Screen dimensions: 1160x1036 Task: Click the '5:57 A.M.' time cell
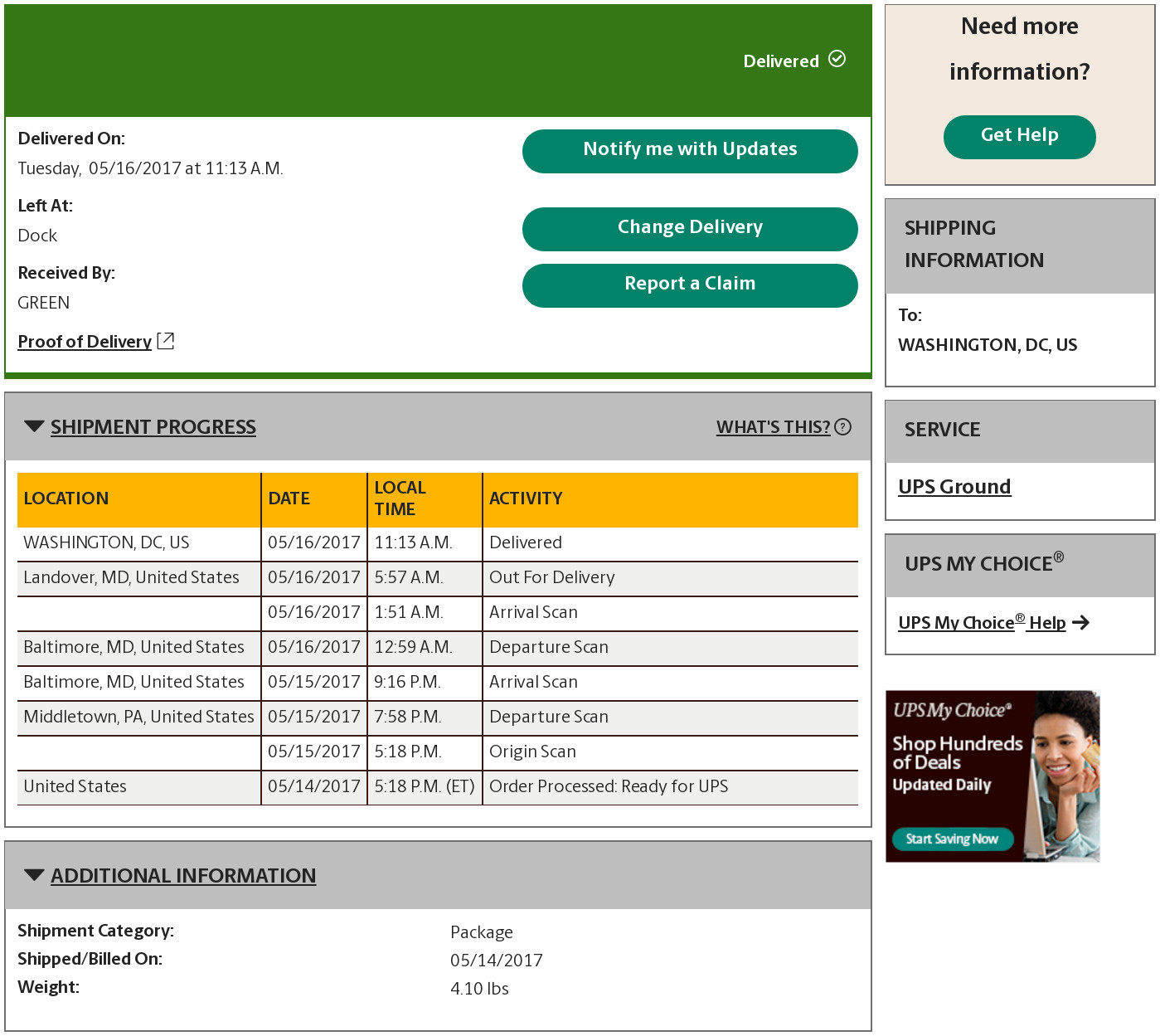point(425,578)
